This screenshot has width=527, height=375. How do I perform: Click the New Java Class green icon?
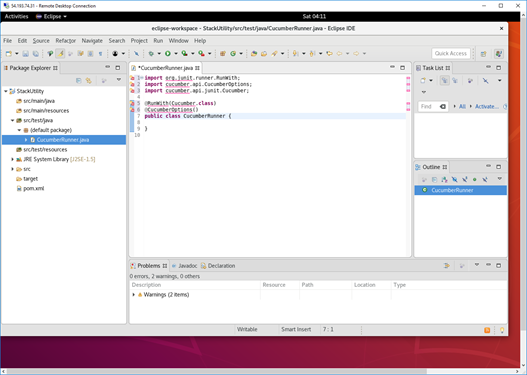click(233, 53)
